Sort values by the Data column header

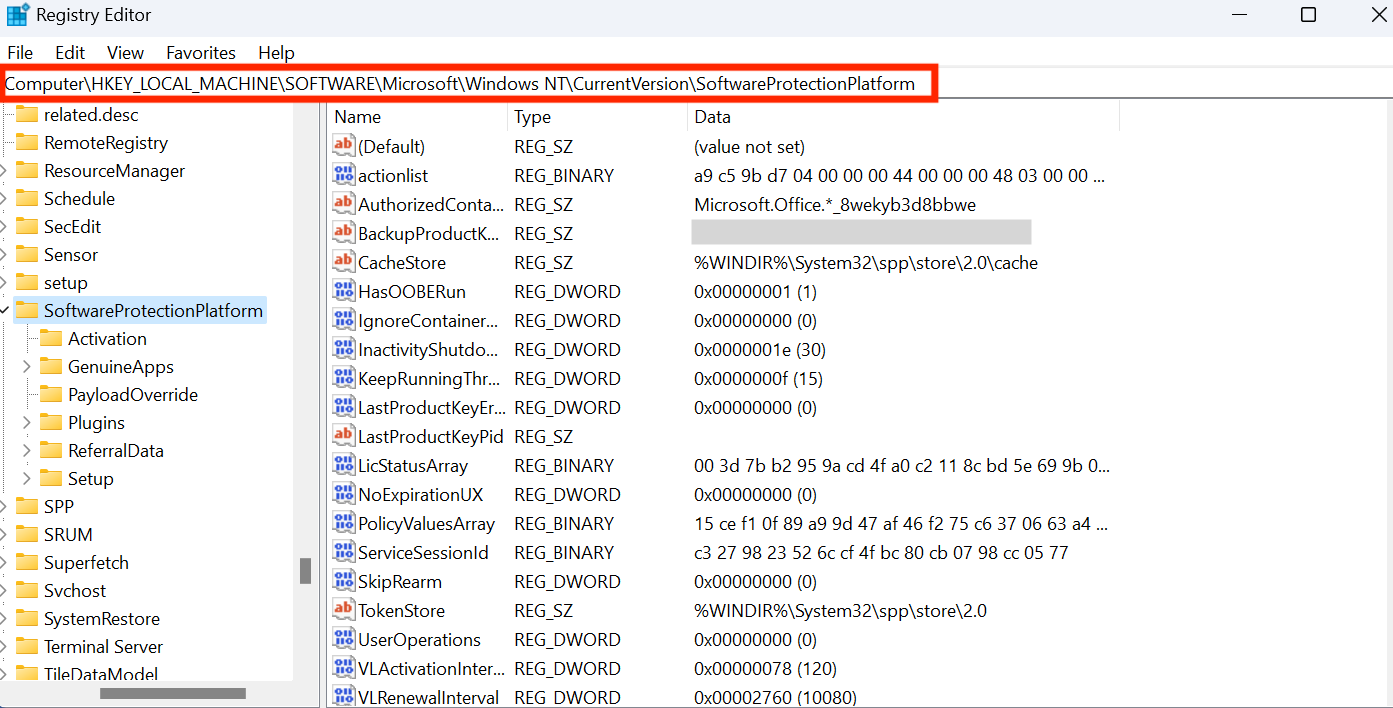click(x=712, y=117)
